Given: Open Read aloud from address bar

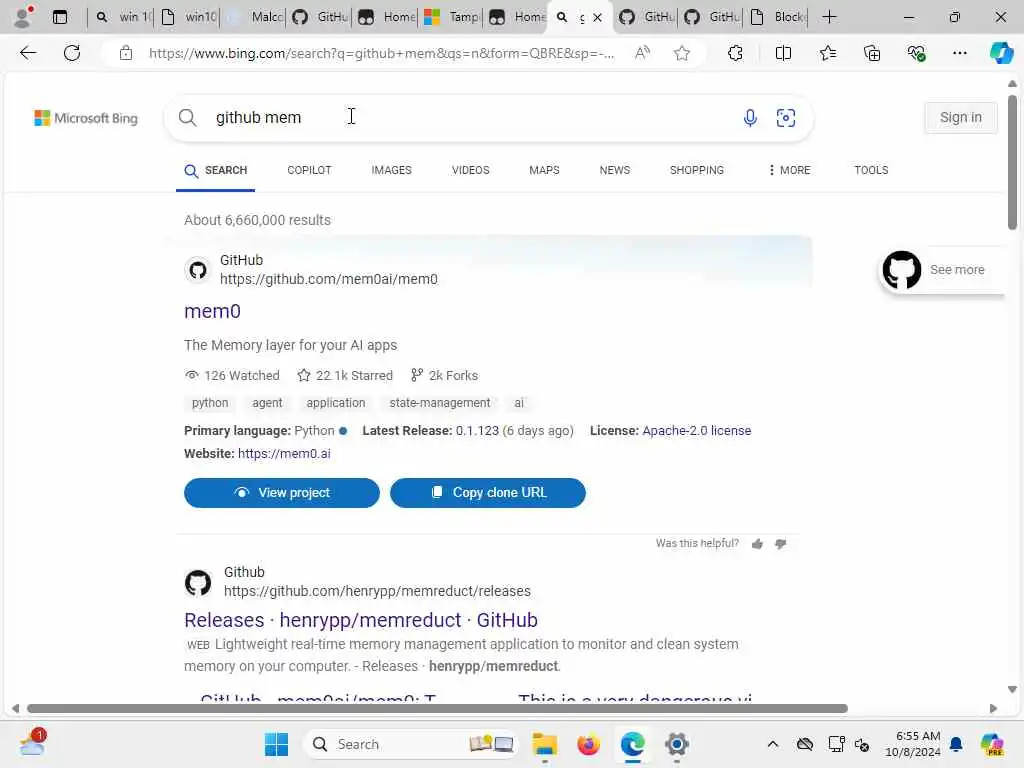Looking at the screenshot, I should pyautogui.click(x=643, y=53).
